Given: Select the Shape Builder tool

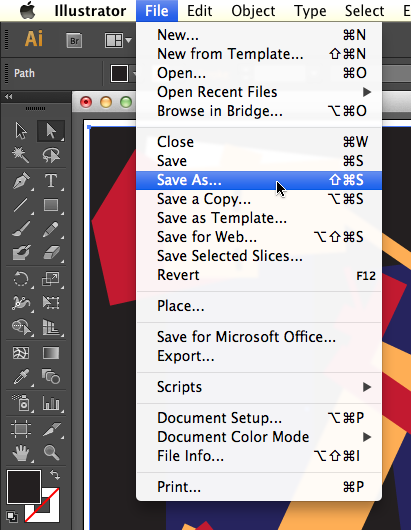Looking at the screenshot, I should click(21, 327).
